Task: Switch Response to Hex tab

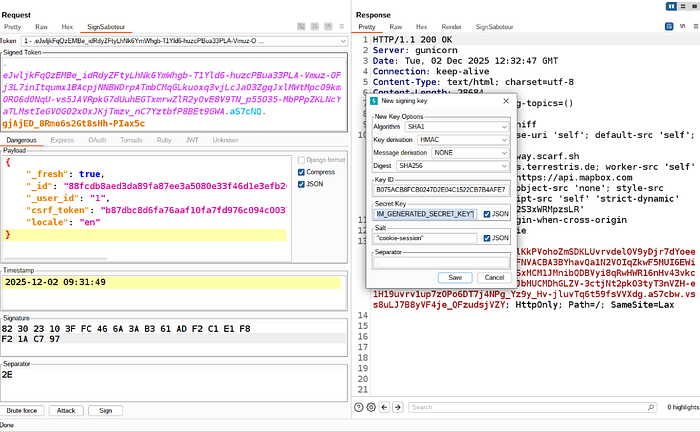Action: pyautogui.click(x=421, y=27)
